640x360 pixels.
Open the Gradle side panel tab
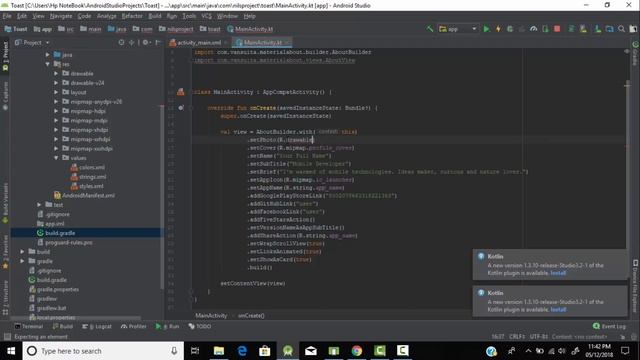(635, 53)
